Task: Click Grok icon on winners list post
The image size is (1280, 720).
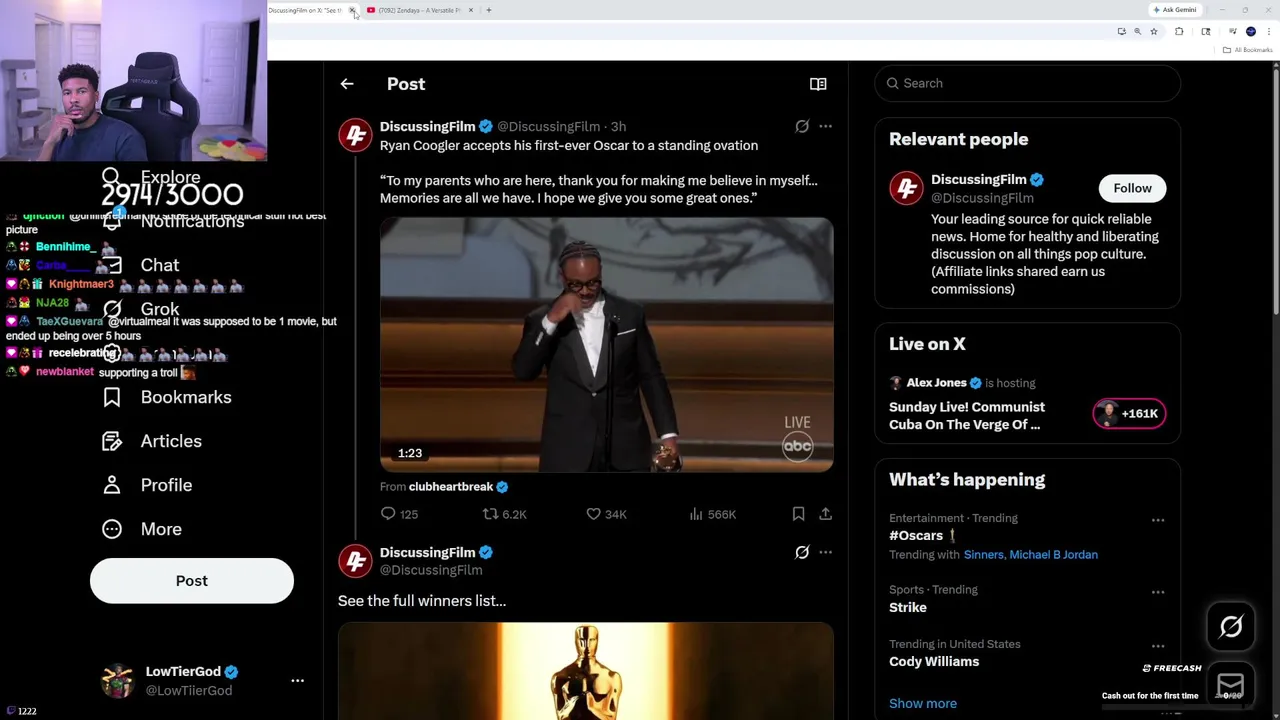Action: point(802,552)
